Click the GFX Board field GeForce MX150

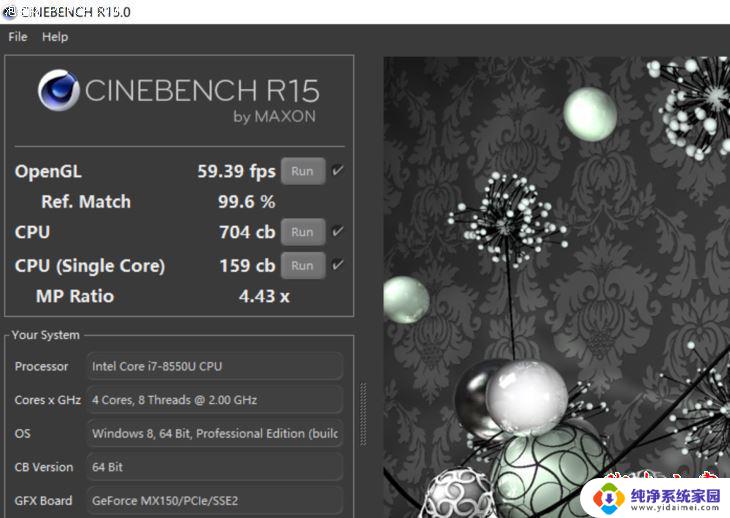click(215, 500)
